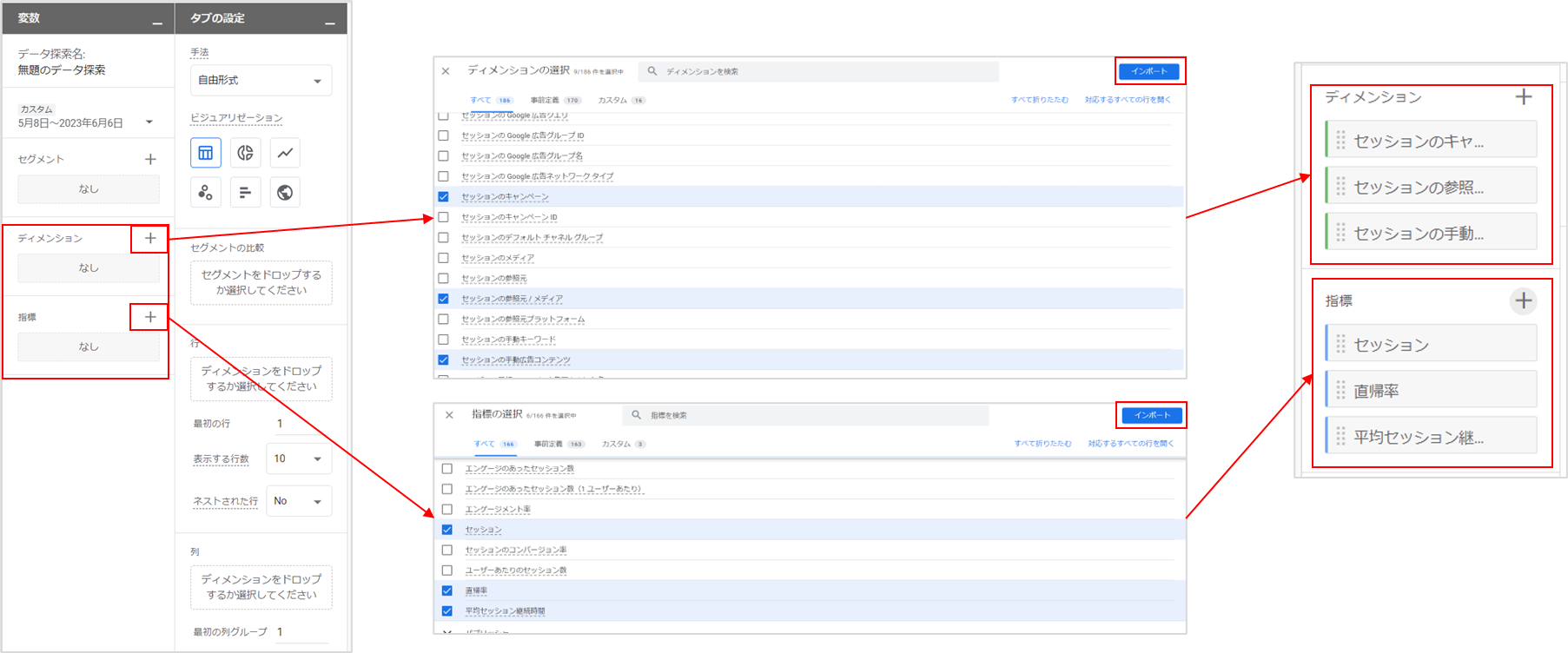Minimize the タブの設定 panel
The width and height of the screenshot is (1568, 653).
330,23
